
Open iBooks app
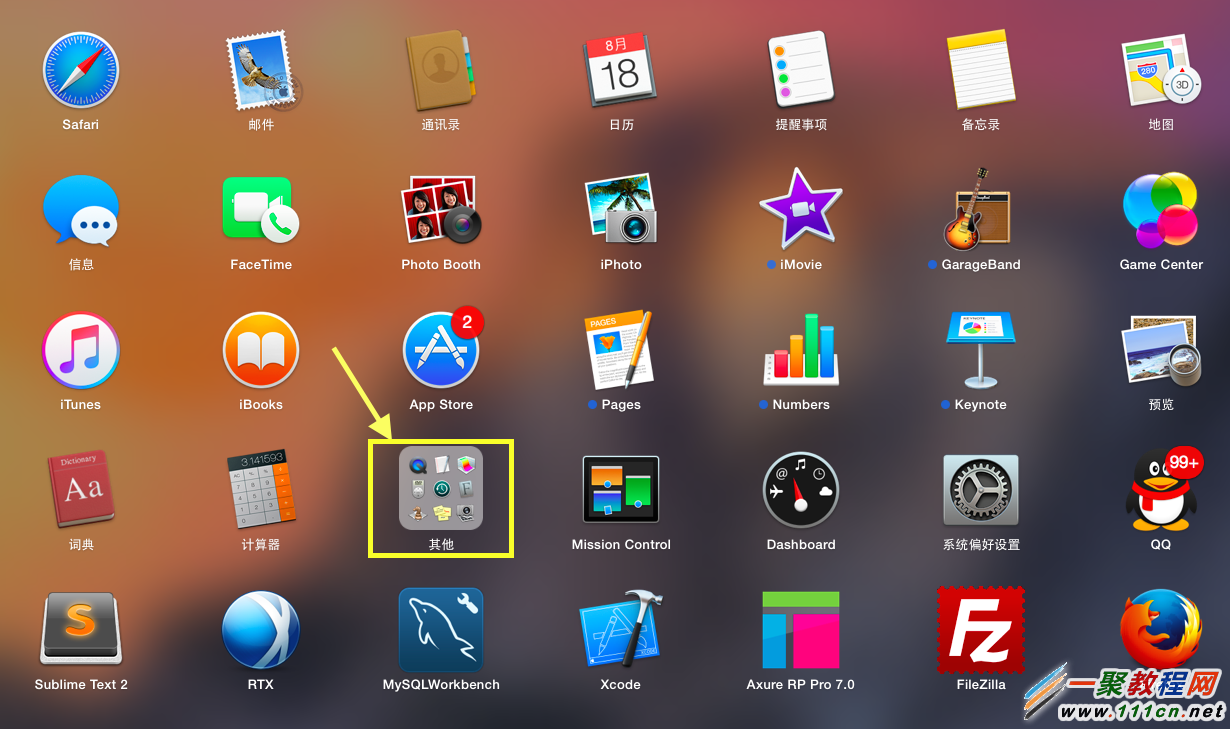[x=261, y=350]
